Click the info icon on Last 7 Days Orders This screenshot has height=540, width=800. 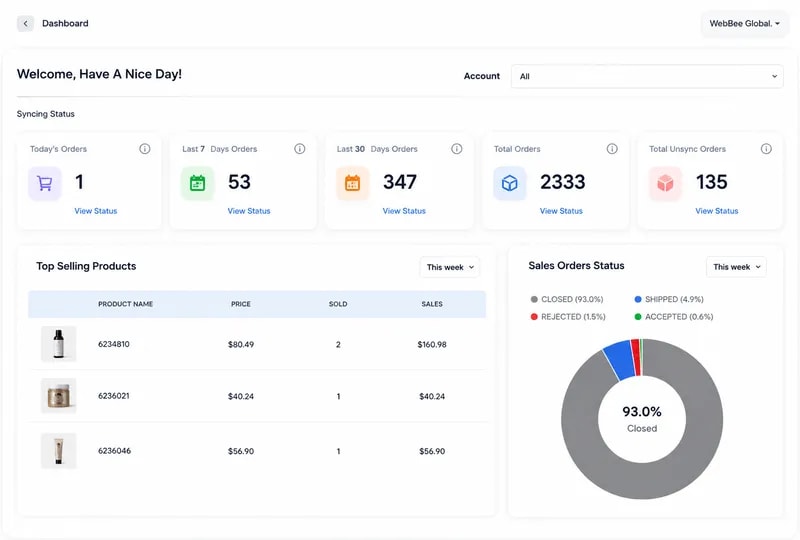(300, 149)
